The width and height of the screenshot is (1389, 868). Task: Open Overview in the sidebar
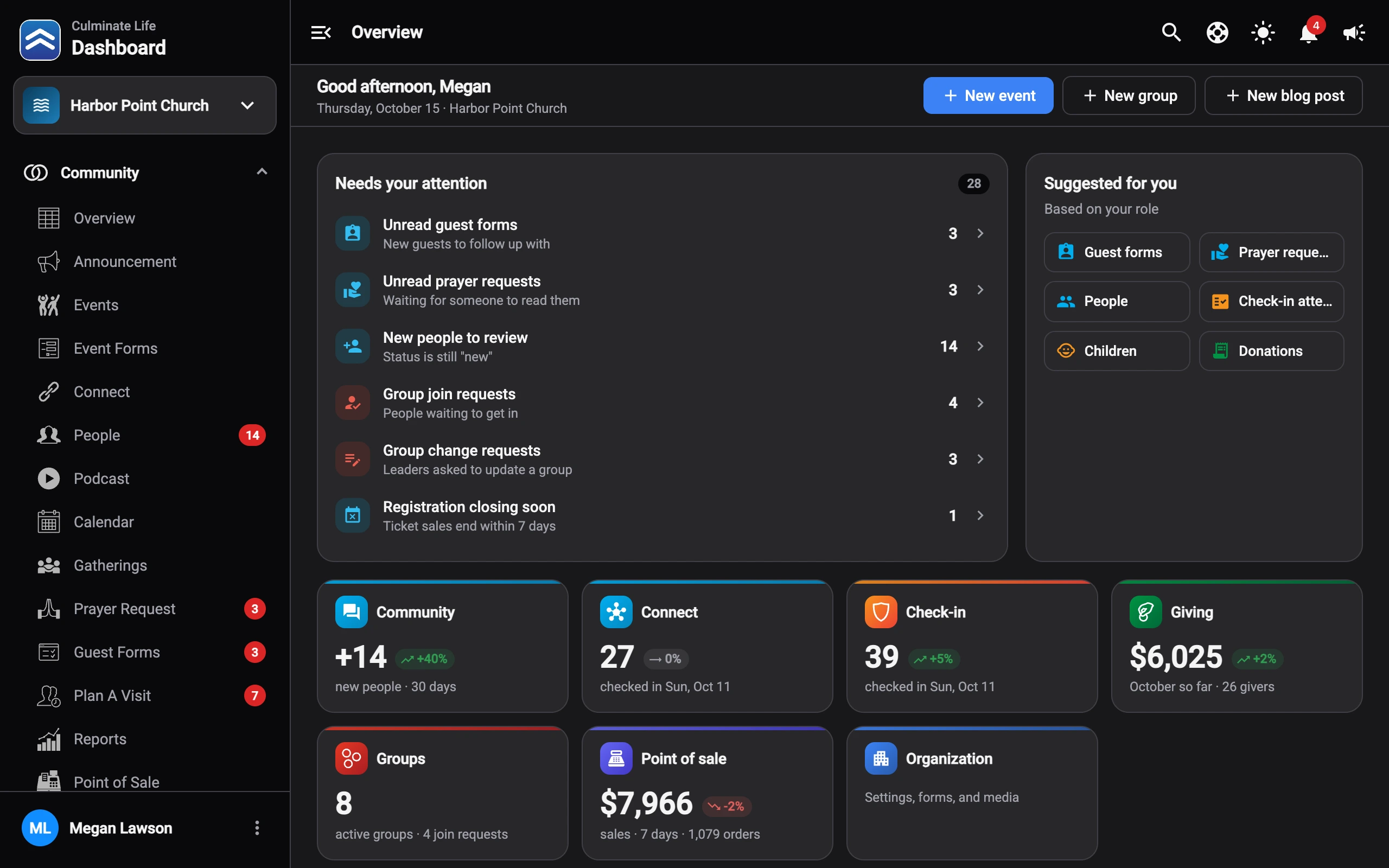point(145,218)
